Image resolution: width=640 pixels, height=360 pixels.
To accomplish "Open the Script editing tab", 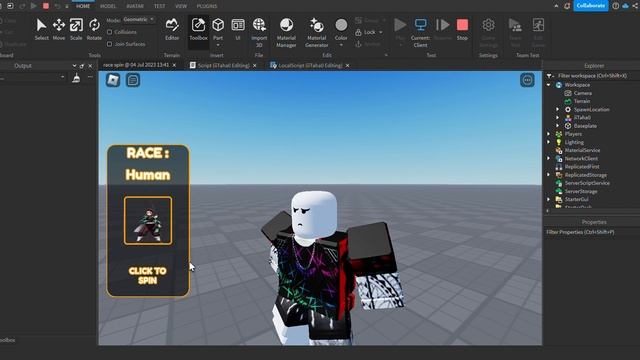I will 223,65.
